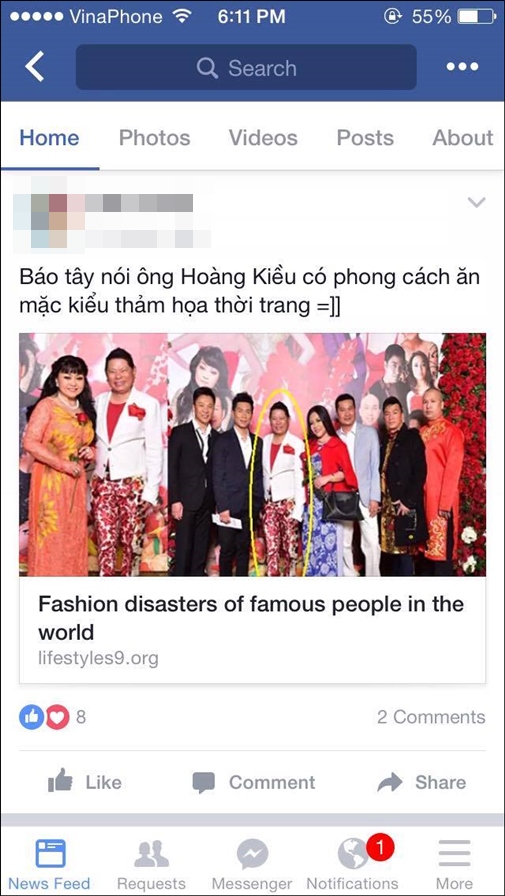The width and height of the screenshot is (505, 896).
Task: Open the Posts tab
Action: pyautogui.click(x=365, y=138)
